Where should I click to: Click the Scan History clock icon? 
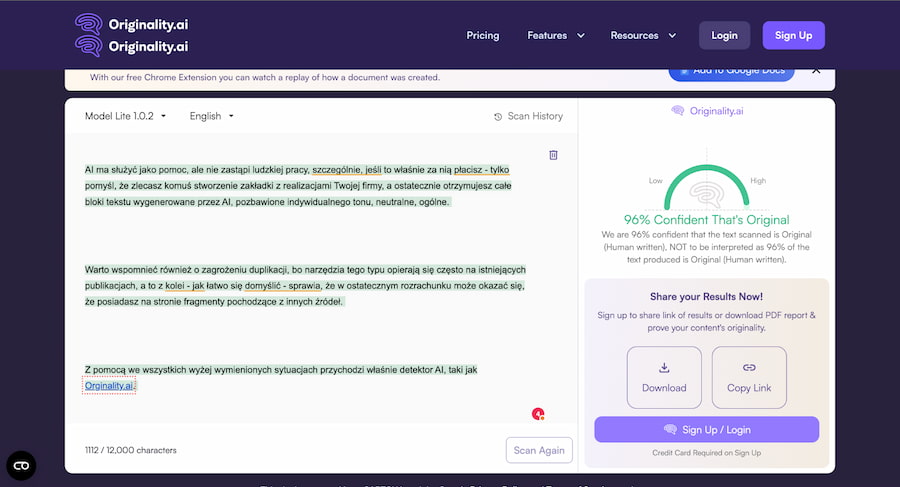[498, 117]
